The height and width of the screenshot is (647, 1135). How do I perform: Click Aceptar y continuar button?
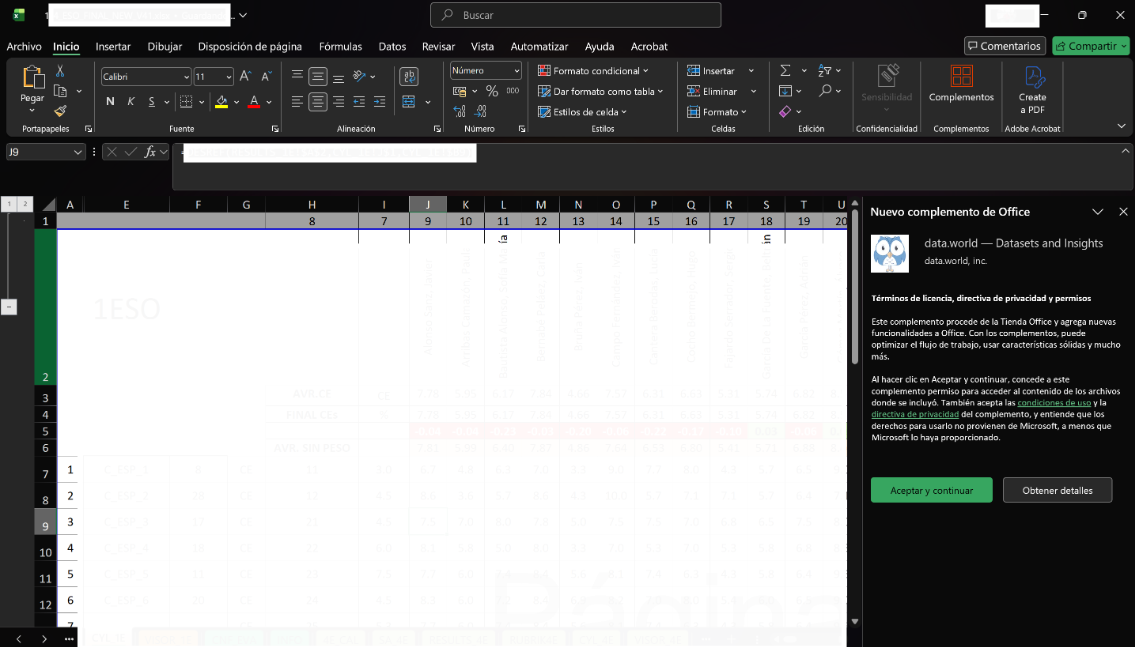(x=932, y=490)
